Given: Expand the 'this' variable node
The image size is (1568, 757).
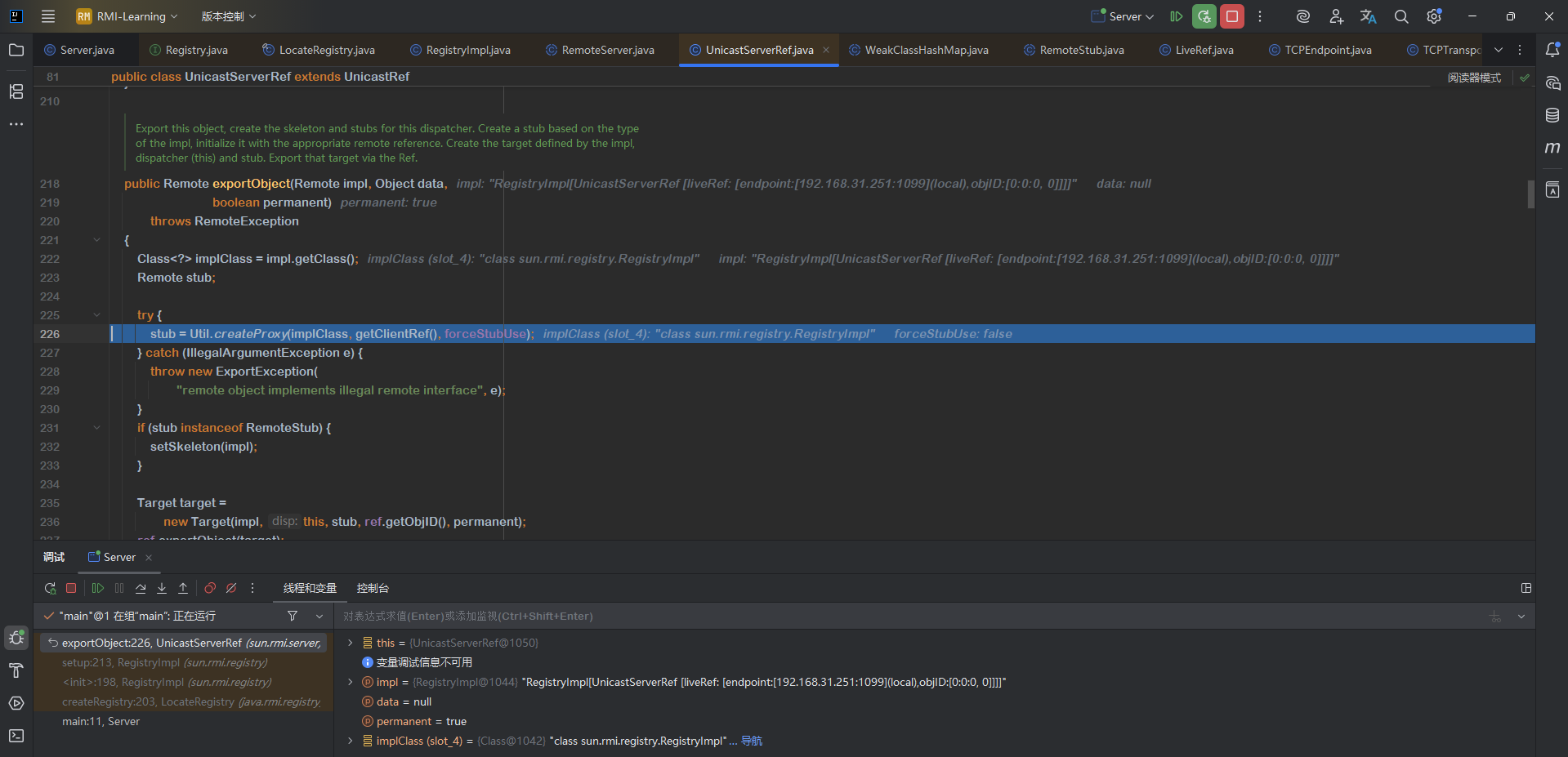Looking at the screenshot, I should (x=351, y=643).
